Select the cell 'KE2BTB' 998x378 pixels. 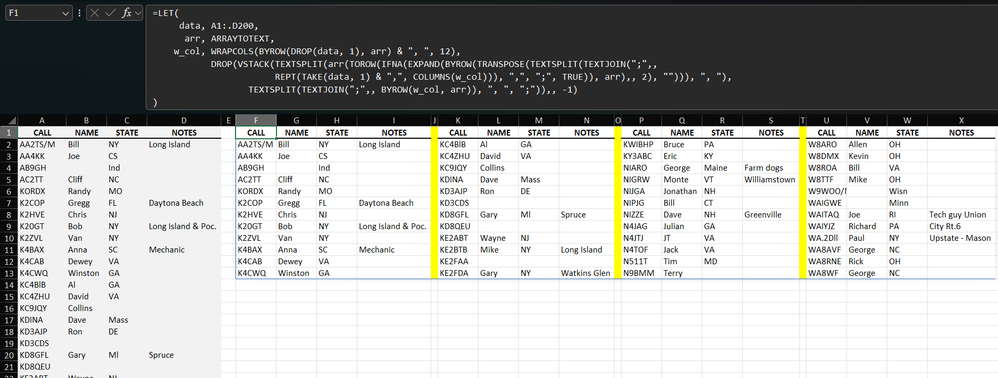click(x=458, y=249)
